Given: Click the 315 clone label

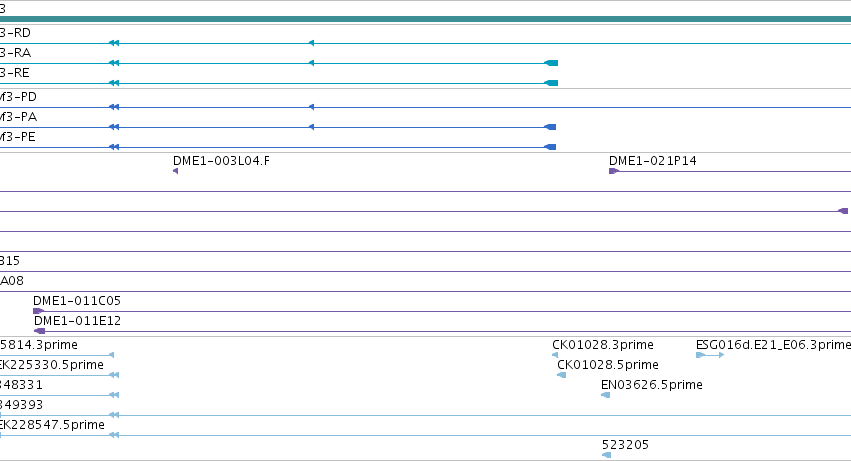Looking at the screenshot, I should pyautogui.click(x=10, y=261).
